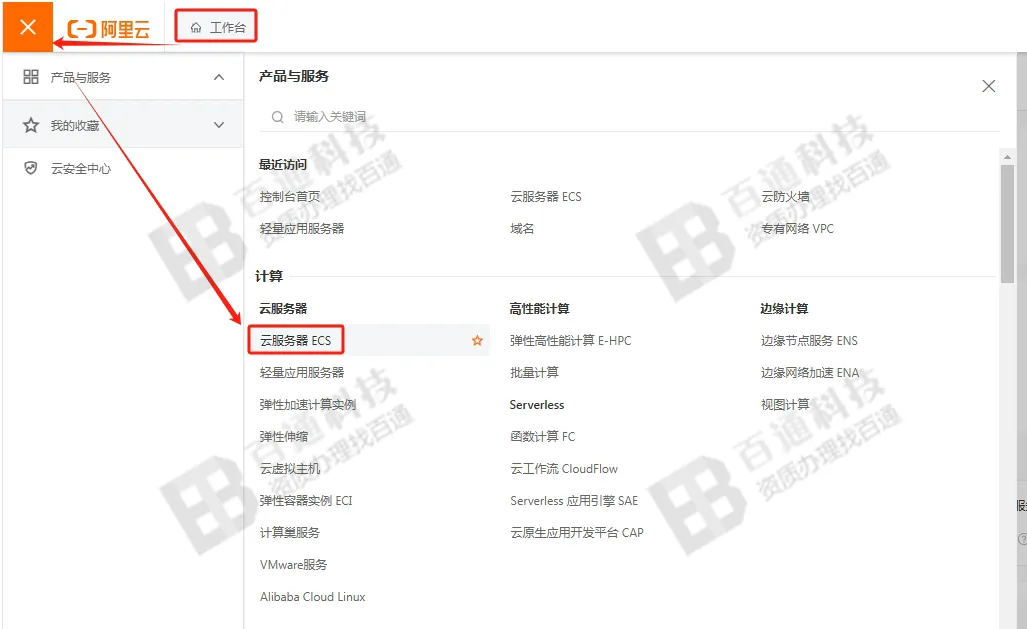
Task: Open 函数计算 FC
Action: pyautogui.click(x=542, y=436)
